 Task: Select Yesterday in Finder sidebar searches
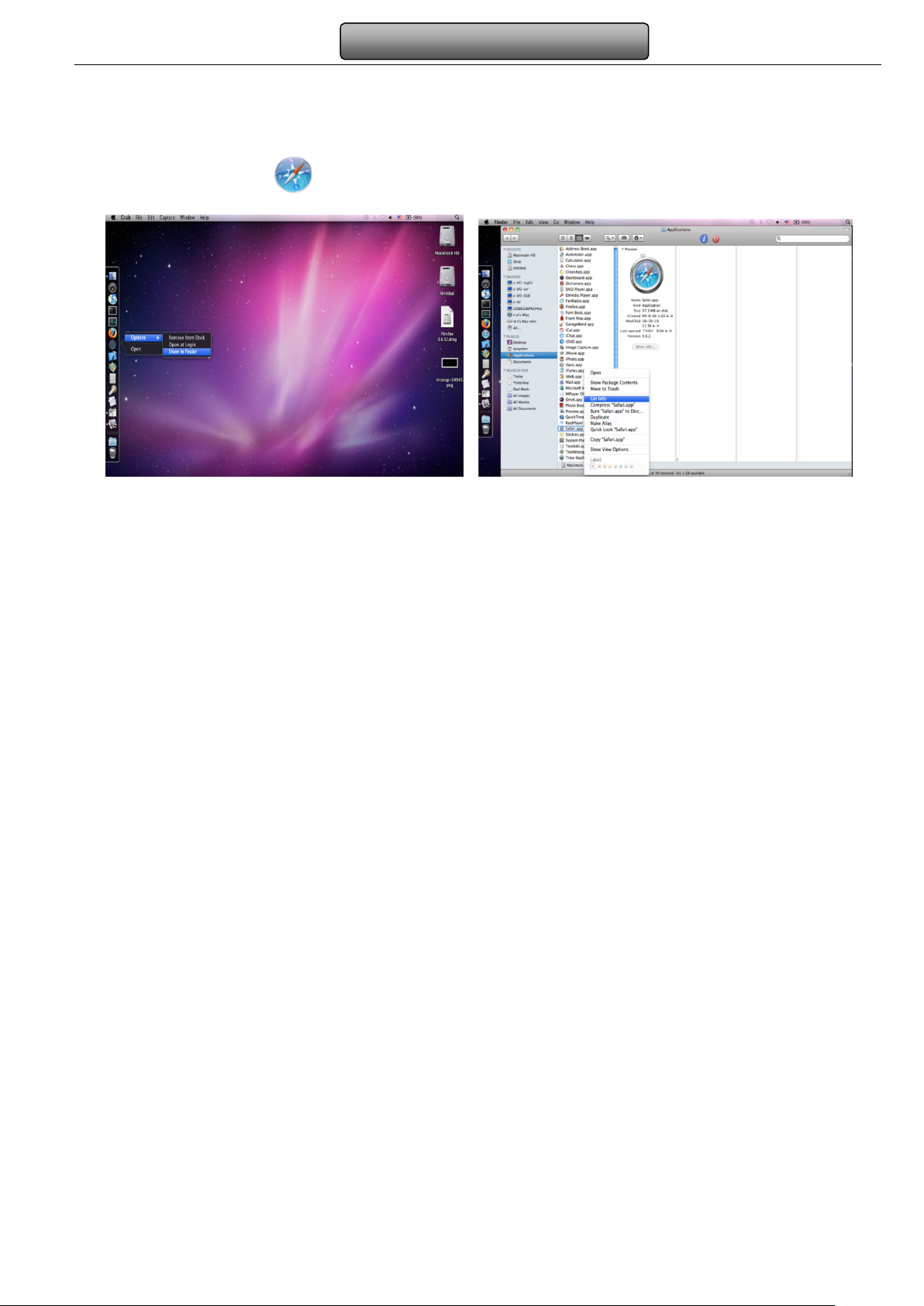pyautogui.click(x=518, y=383)
